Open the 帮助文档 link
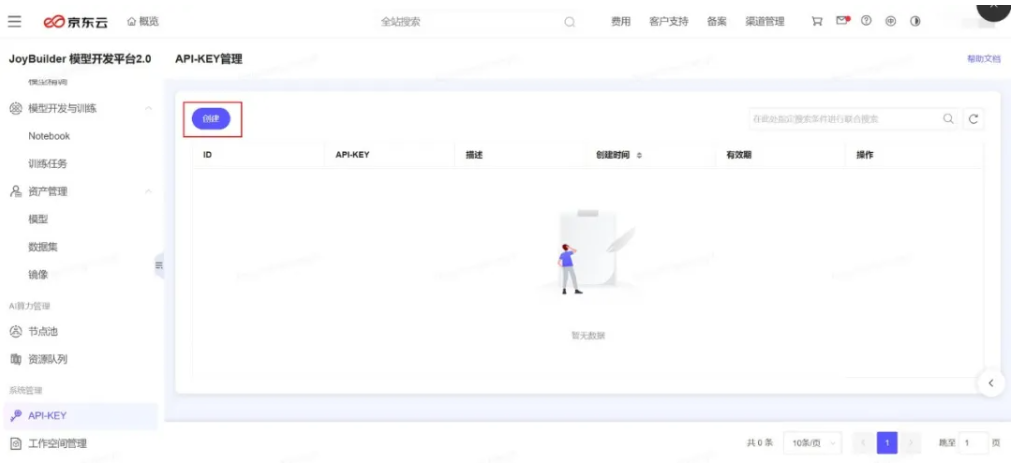Image resolution: width=1017 pixels, height=468 pixels. coord(983,59)
